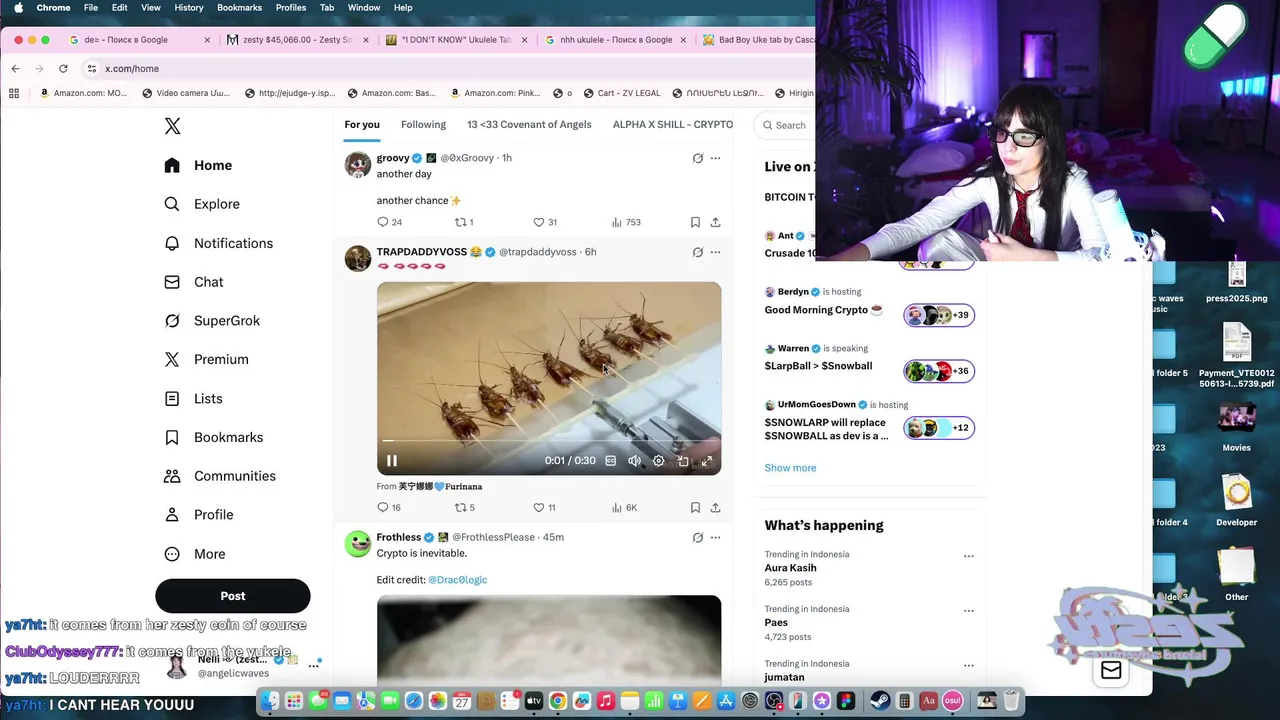
Task: Open the Bookmarks menu in Chrome
Action: pos(239,8)
